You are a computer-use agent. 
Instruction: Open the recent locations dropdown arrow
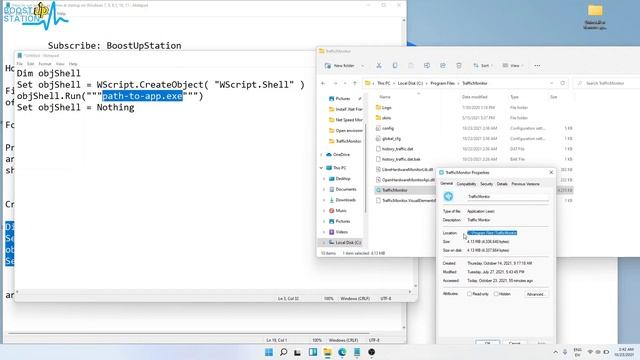tap(345, 83)
